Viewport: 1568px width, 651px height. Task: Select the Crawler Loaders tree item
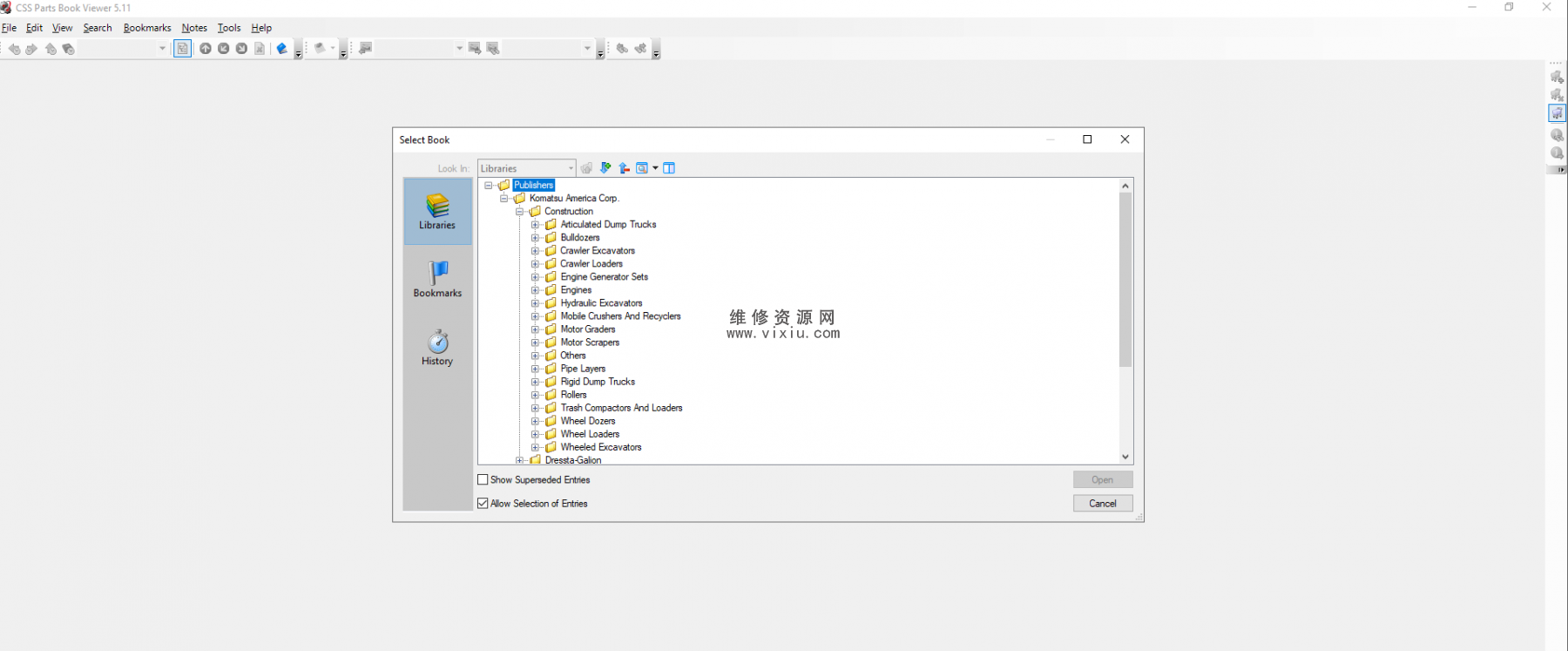point(591,264)
